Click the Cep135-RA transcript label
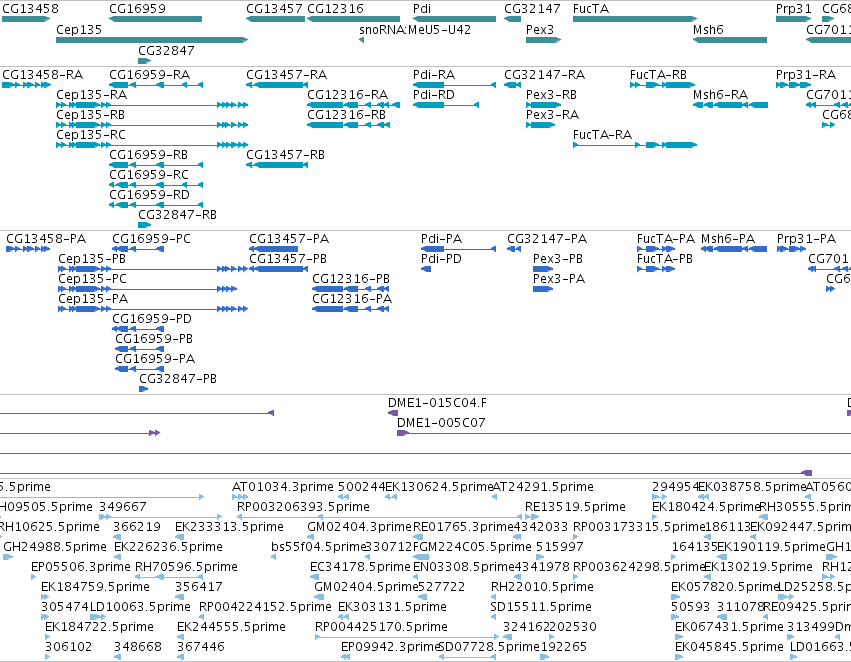The image size is (851, 662). (92, 95)
